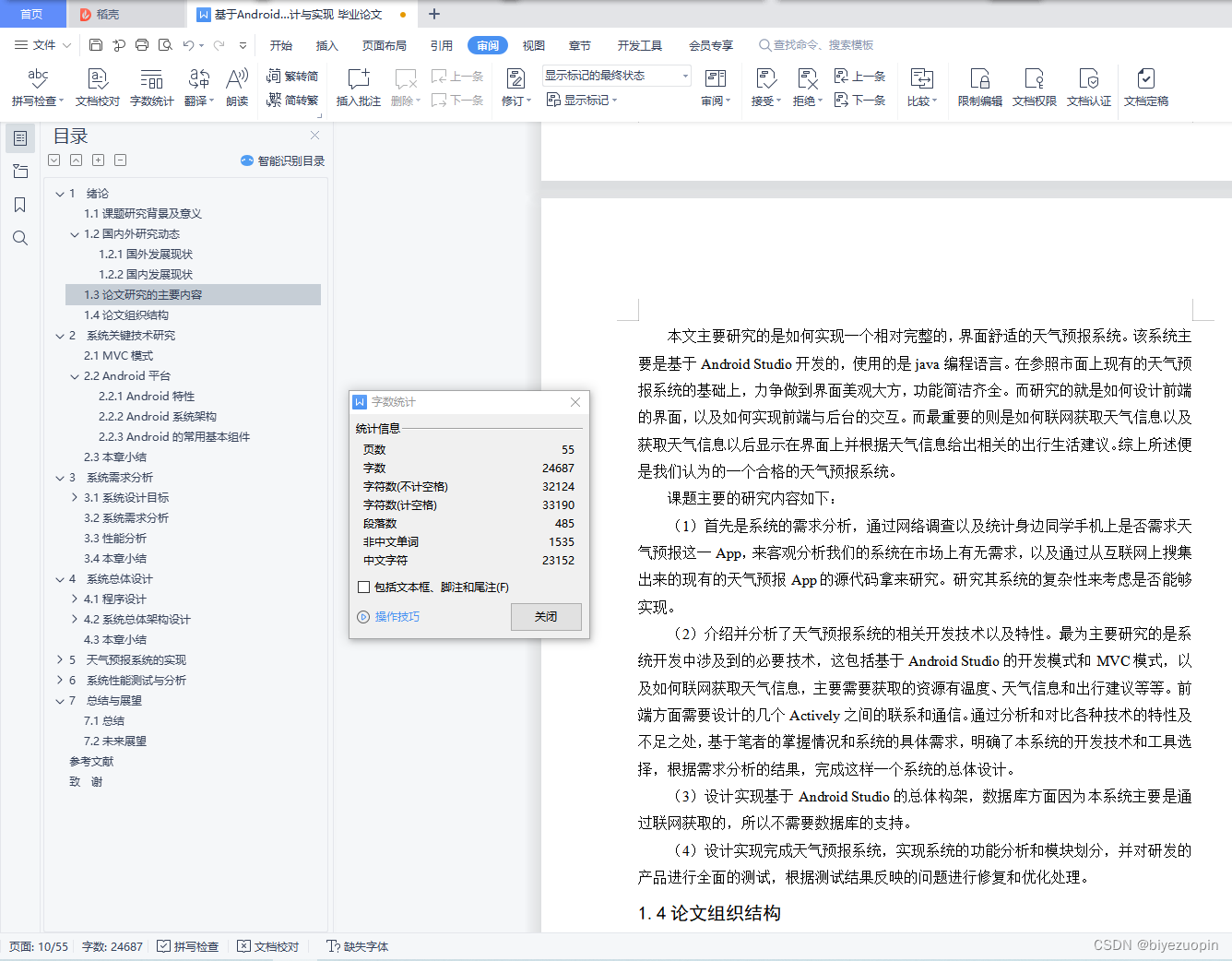1232x961 pixels.
Task: Open the bookmark sidebar icon
Action: 20,205
